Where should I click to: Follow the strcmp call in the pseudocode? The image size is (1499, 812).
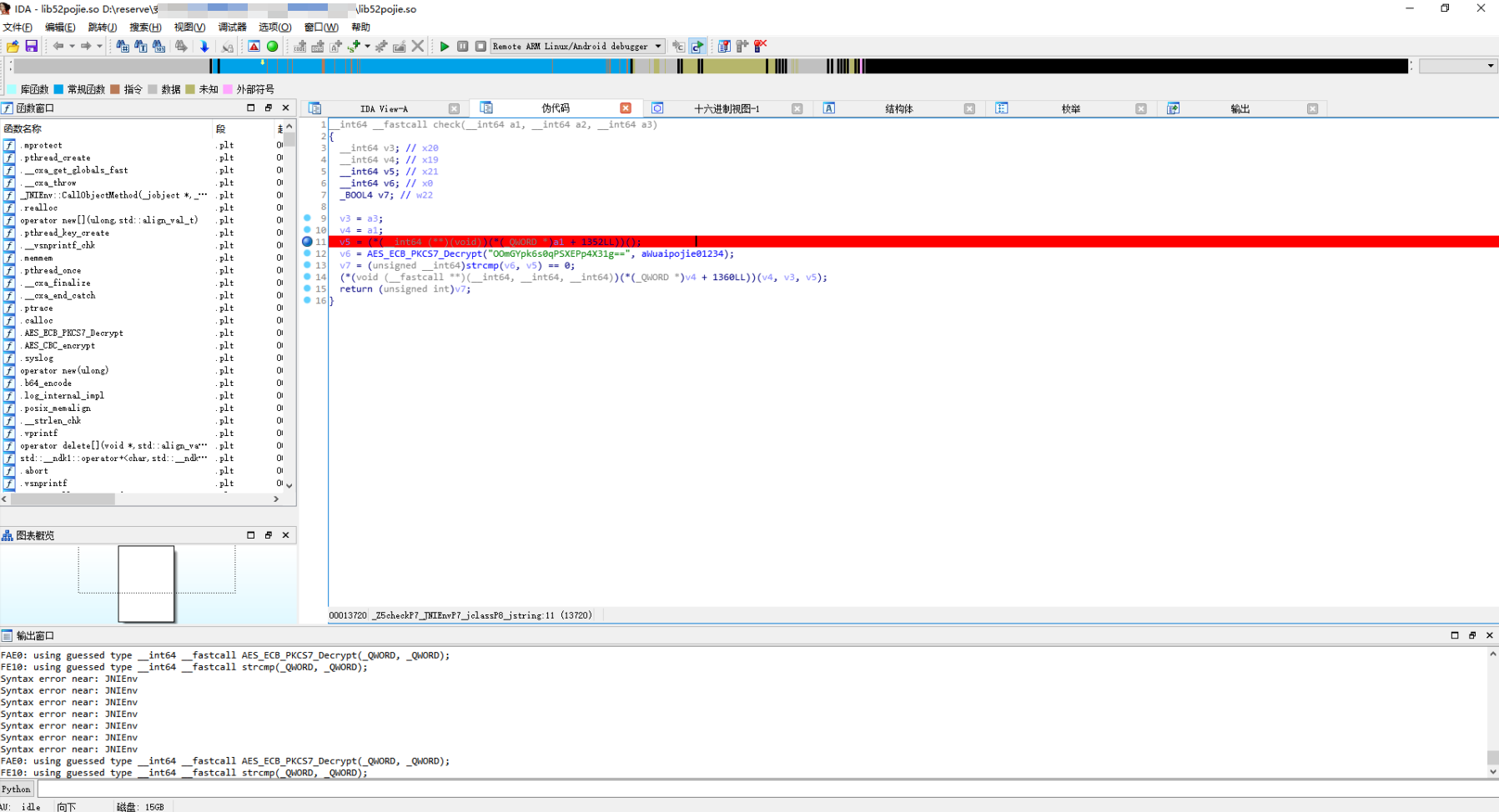tap(482, 265)
